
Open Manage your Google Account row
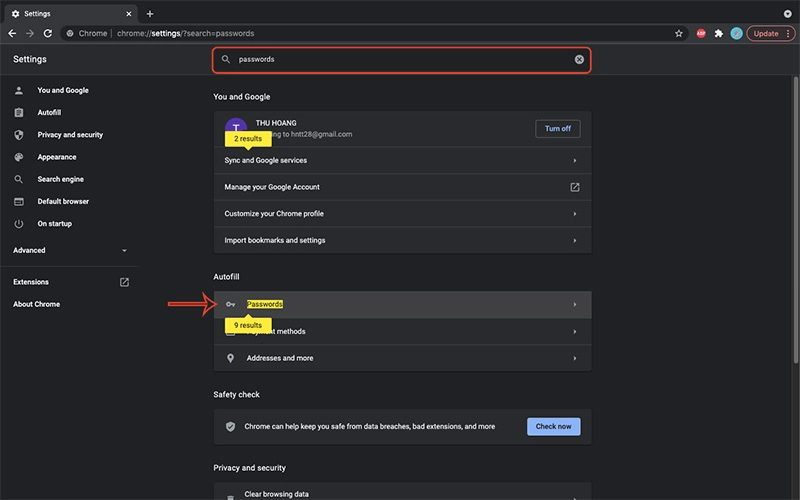(403, 187)
